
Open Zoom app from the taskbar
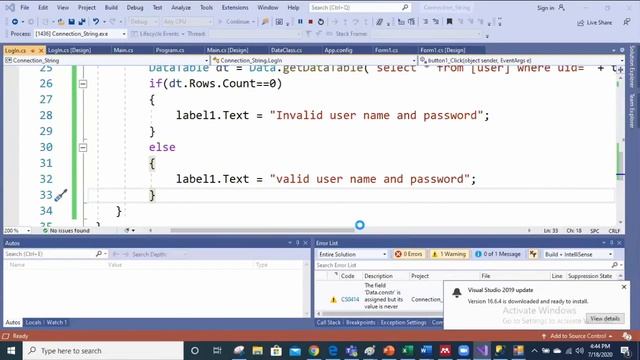tap(463, 351)
